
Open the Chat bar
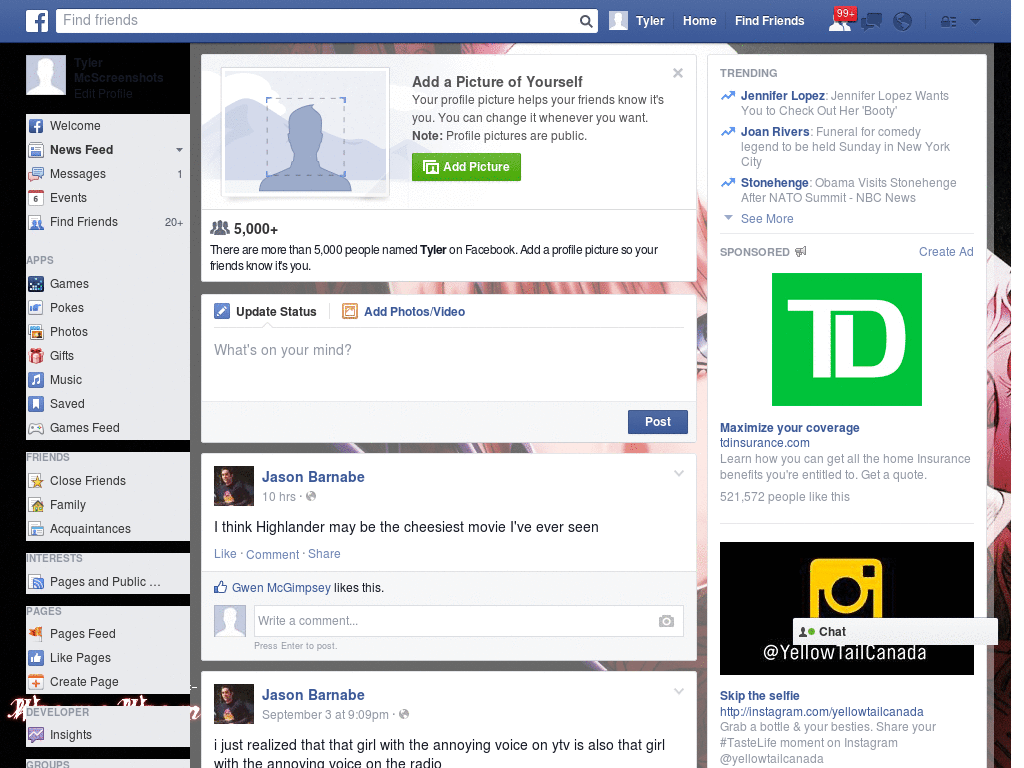coord(895,632)
